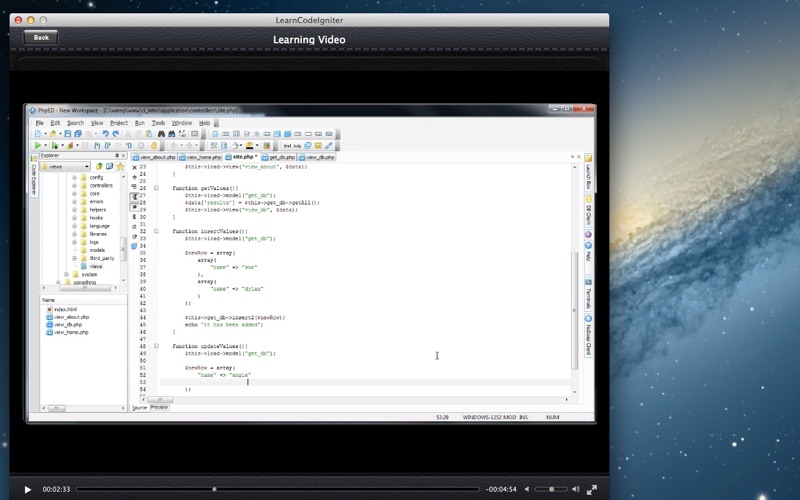Enter fullscreen video mode
This screenshot has width=800, height=500.
point(592,490)
